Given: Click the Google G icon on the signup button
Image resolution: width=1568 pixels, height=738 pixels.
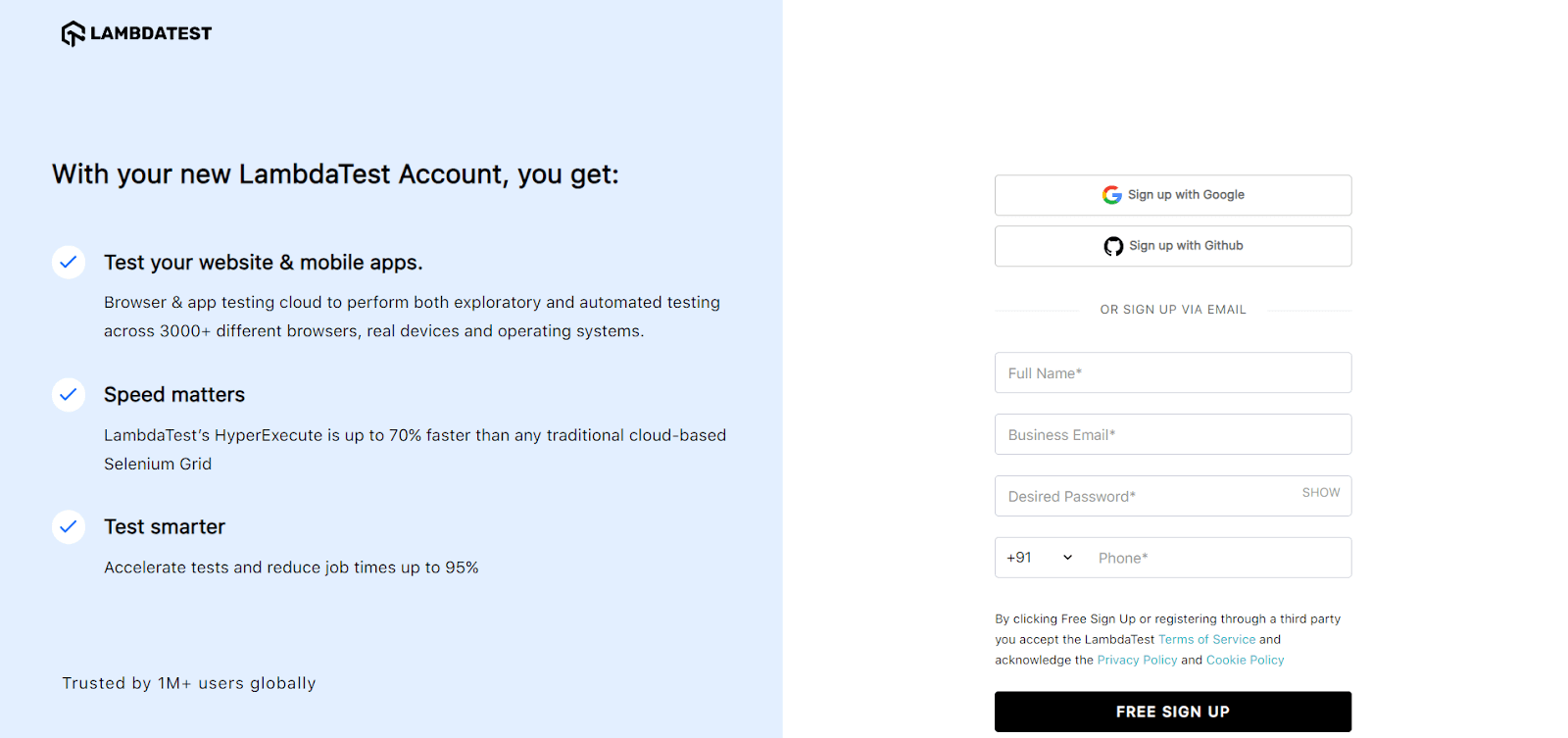Looking at the screenshot, I should click(1112, 194).
